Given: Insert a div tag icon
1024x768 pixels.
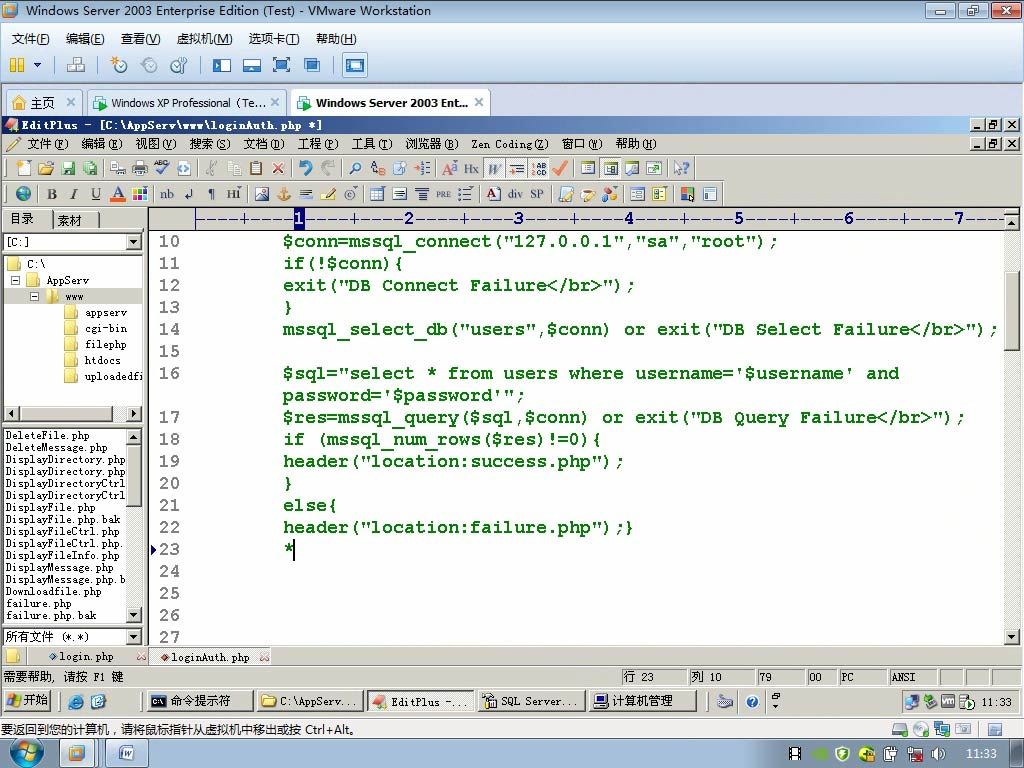Looking at the screenshot, I should point(515,194).
